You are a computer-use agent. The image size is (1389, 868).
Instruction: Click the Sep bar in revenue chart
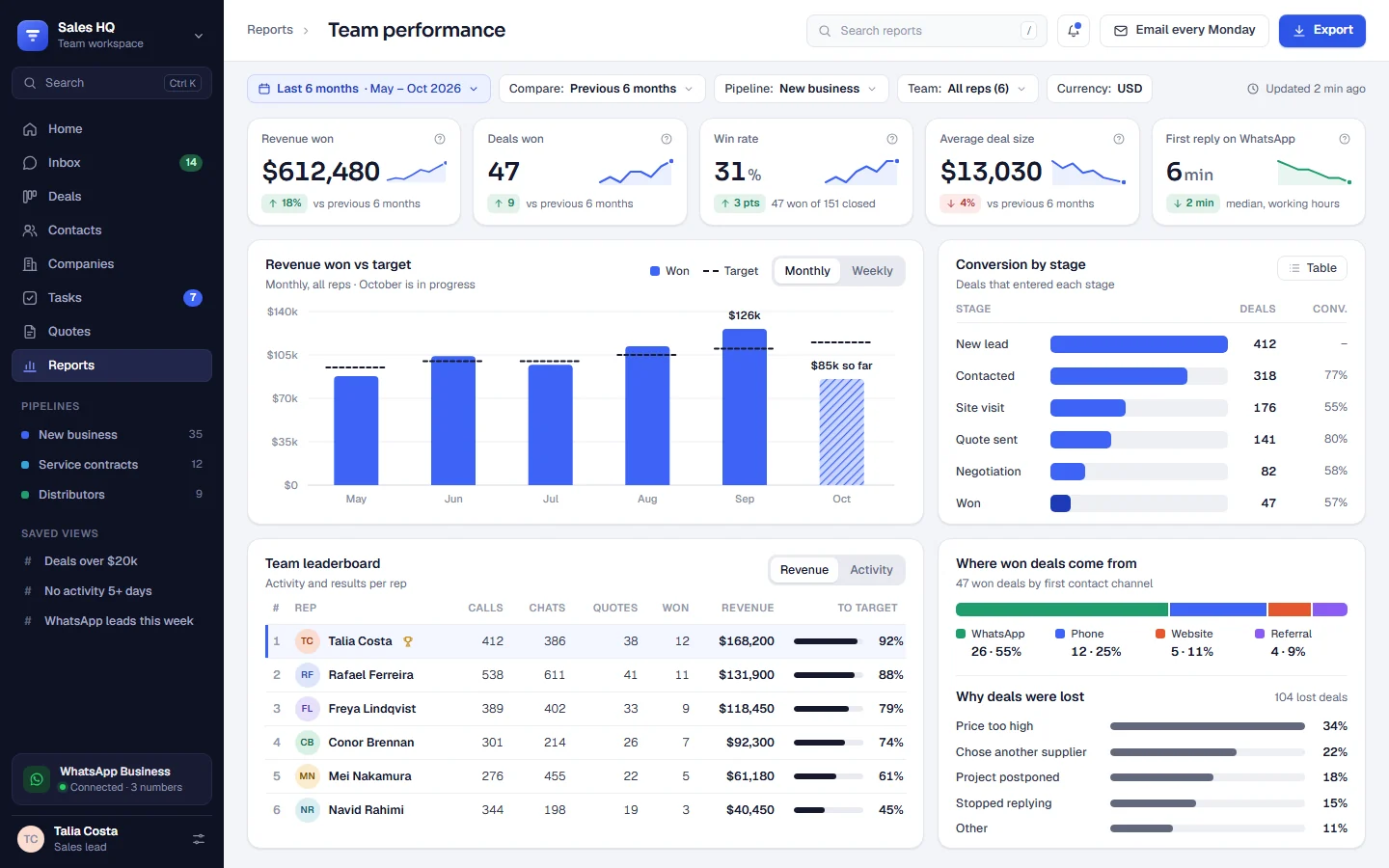745,407
